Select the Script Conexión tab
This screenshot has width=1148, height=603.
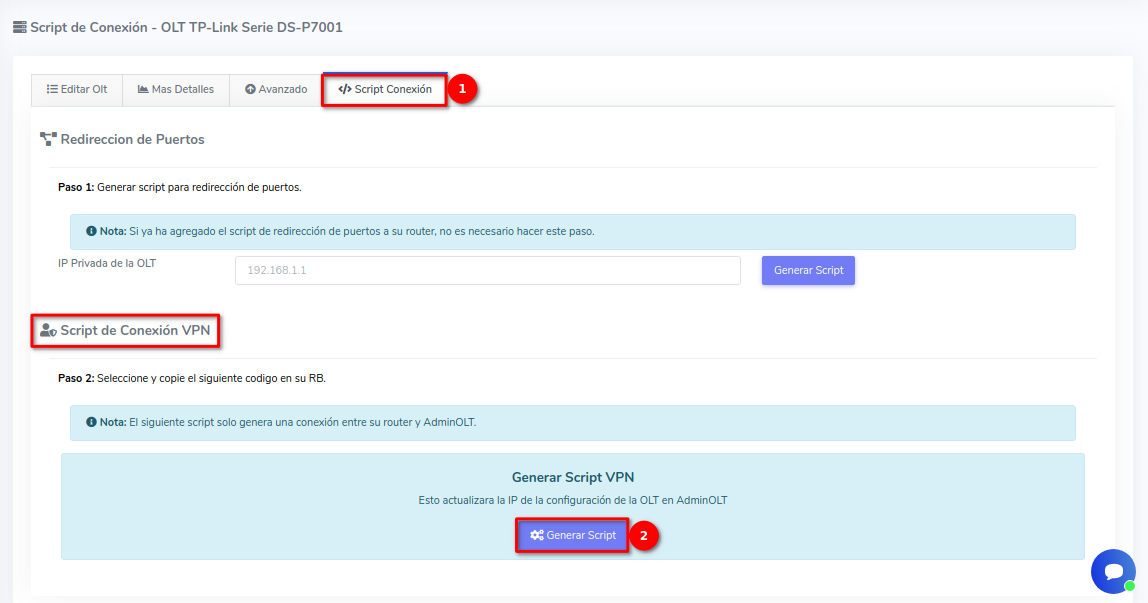[385, 89]
